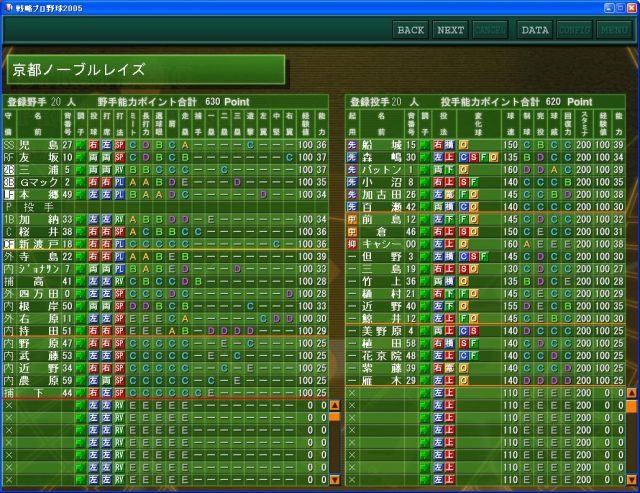Click the blue 左 throwing icon for 本郷
Viewport: 640px width, 493px height.
point(93,195)
